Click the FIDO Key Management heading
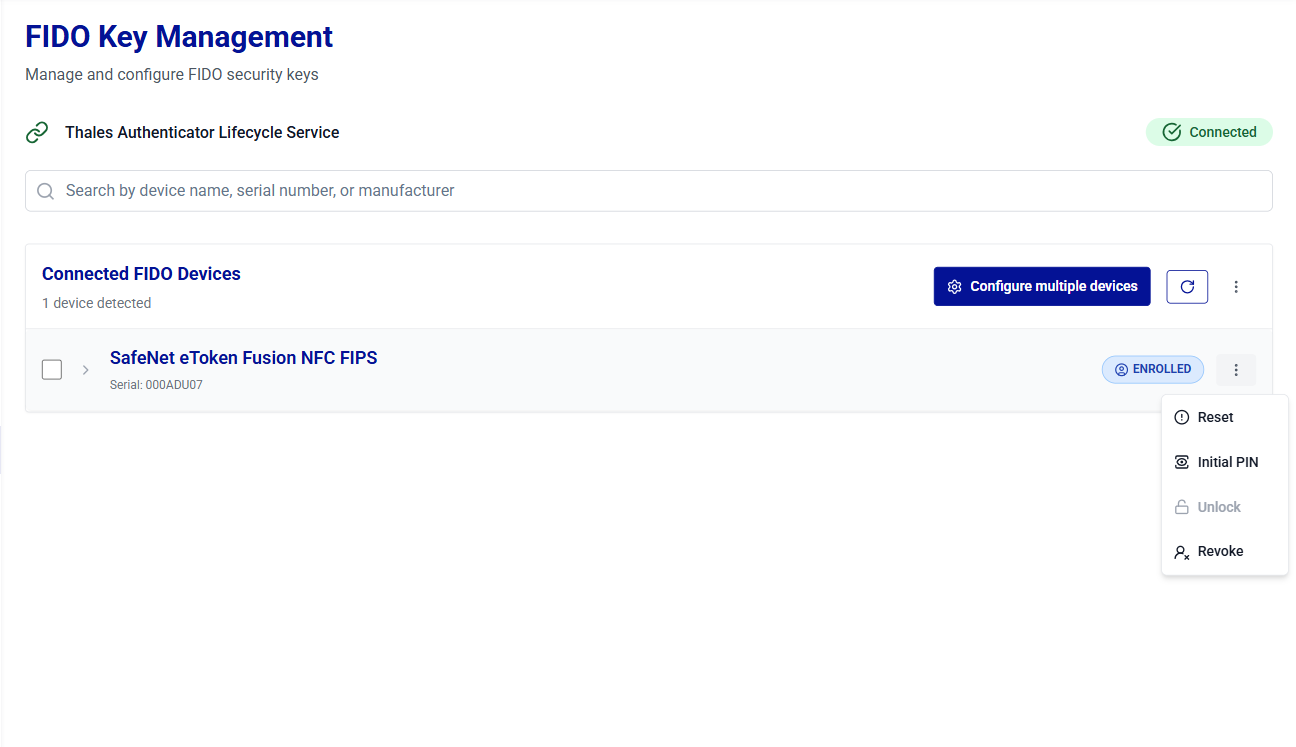This screenshot has height=747, width=1296. (179, 37)
